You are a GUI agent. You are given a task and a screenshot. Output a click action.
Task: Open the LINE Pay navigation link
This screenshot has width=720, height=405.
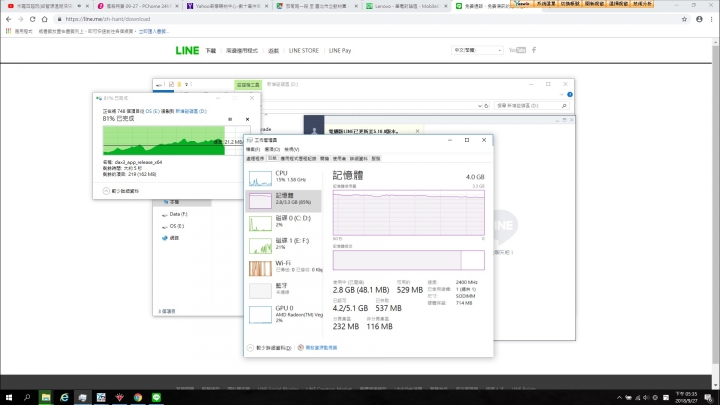point(340,51)
